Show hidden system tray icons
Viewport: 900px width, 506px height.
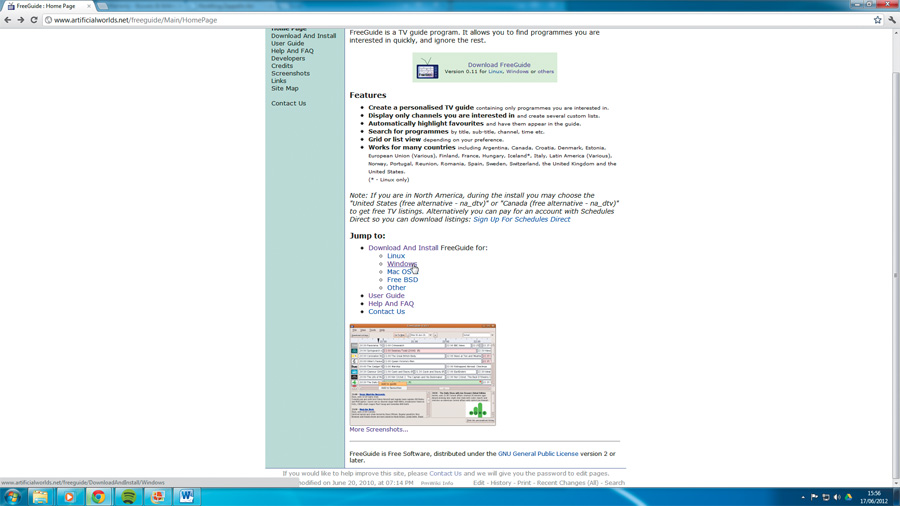tap(803, 497)
